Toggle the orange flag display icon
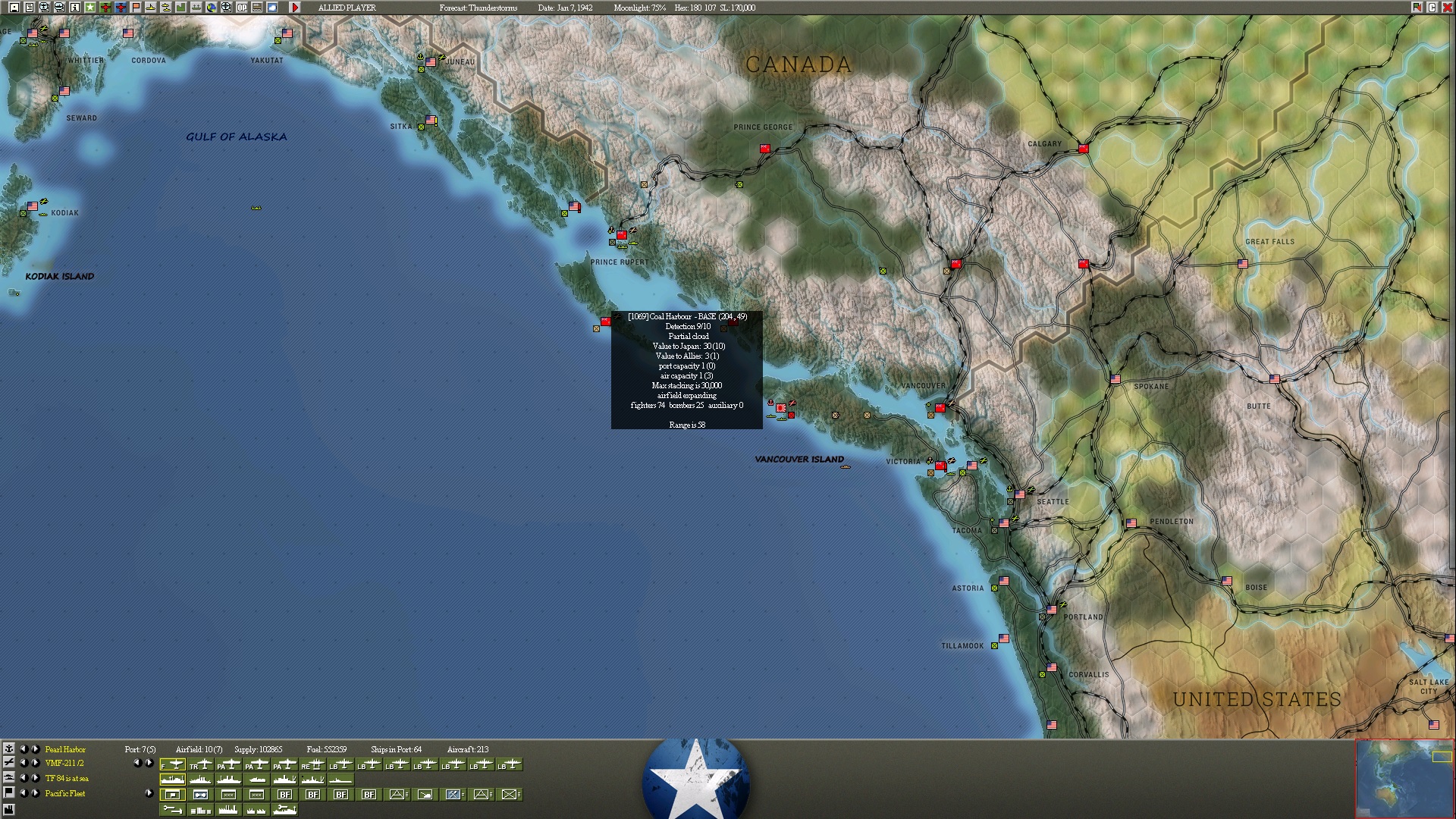The width and height of the screenshot is (1456, 819). click(x=136, y=8)
